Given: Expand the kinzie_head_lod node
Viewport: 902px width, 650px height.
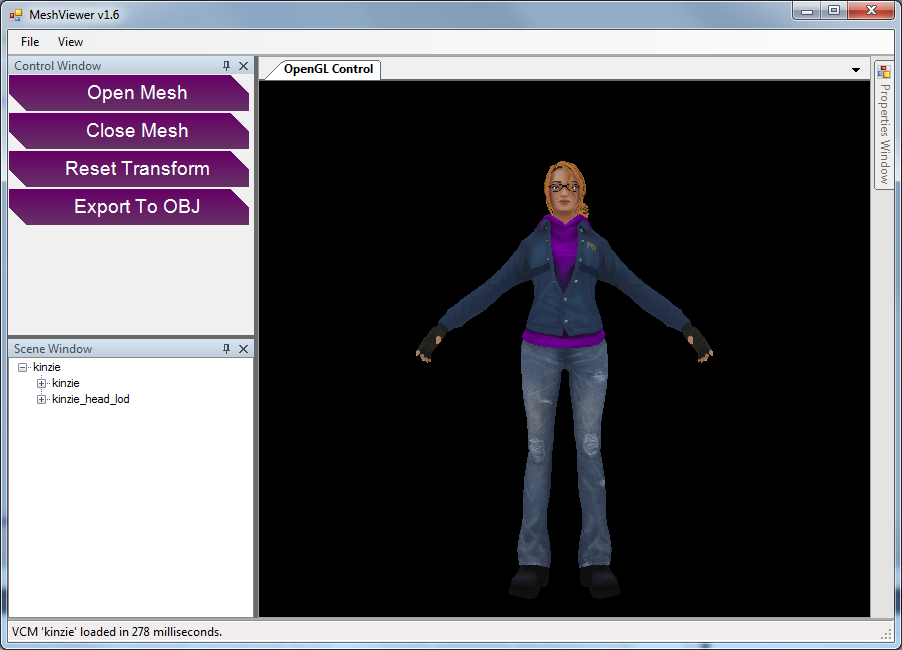Looking at the screenshot, I should point(42,399).
